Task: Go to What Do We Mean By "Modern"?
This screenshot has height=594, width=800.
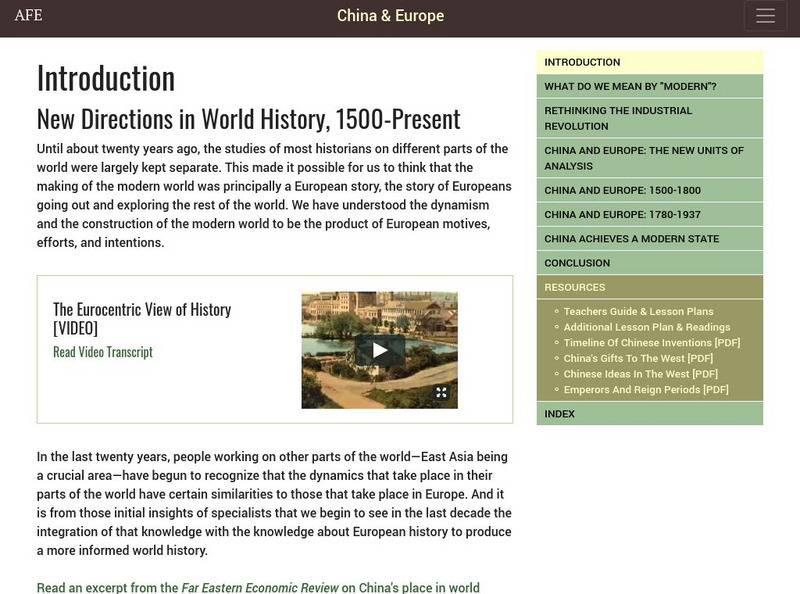Action: (649, 86)
